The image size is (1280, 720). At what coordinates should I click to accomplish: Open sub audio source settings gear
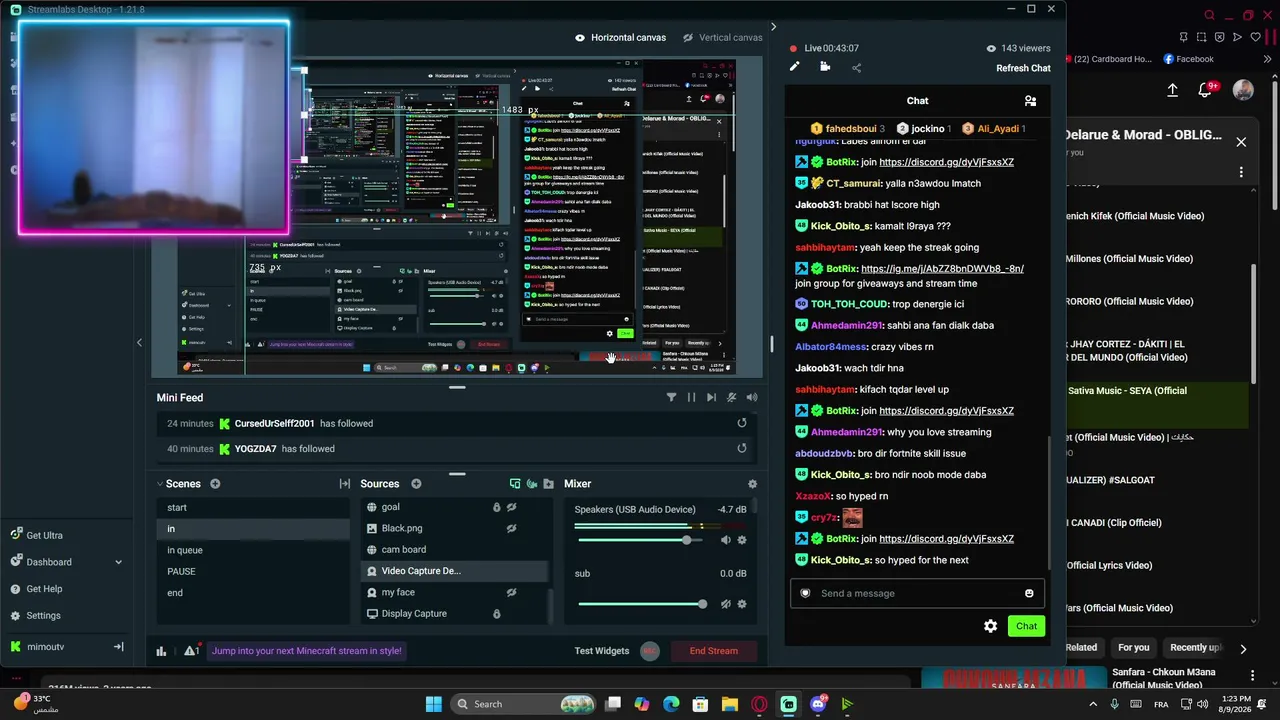coord(742,604)
